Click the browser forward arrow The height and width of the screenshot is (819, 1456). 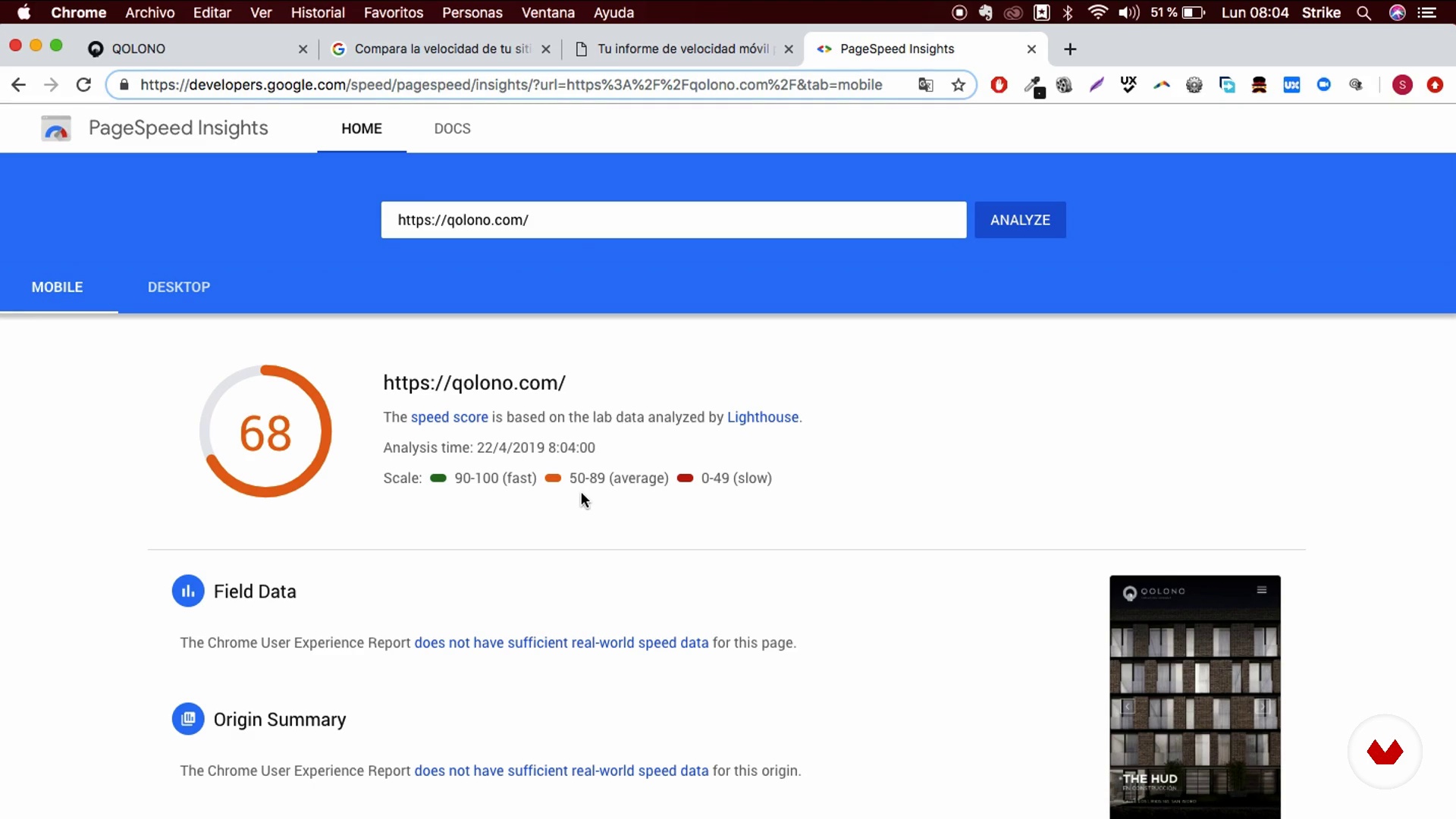[x=51, y=85]
